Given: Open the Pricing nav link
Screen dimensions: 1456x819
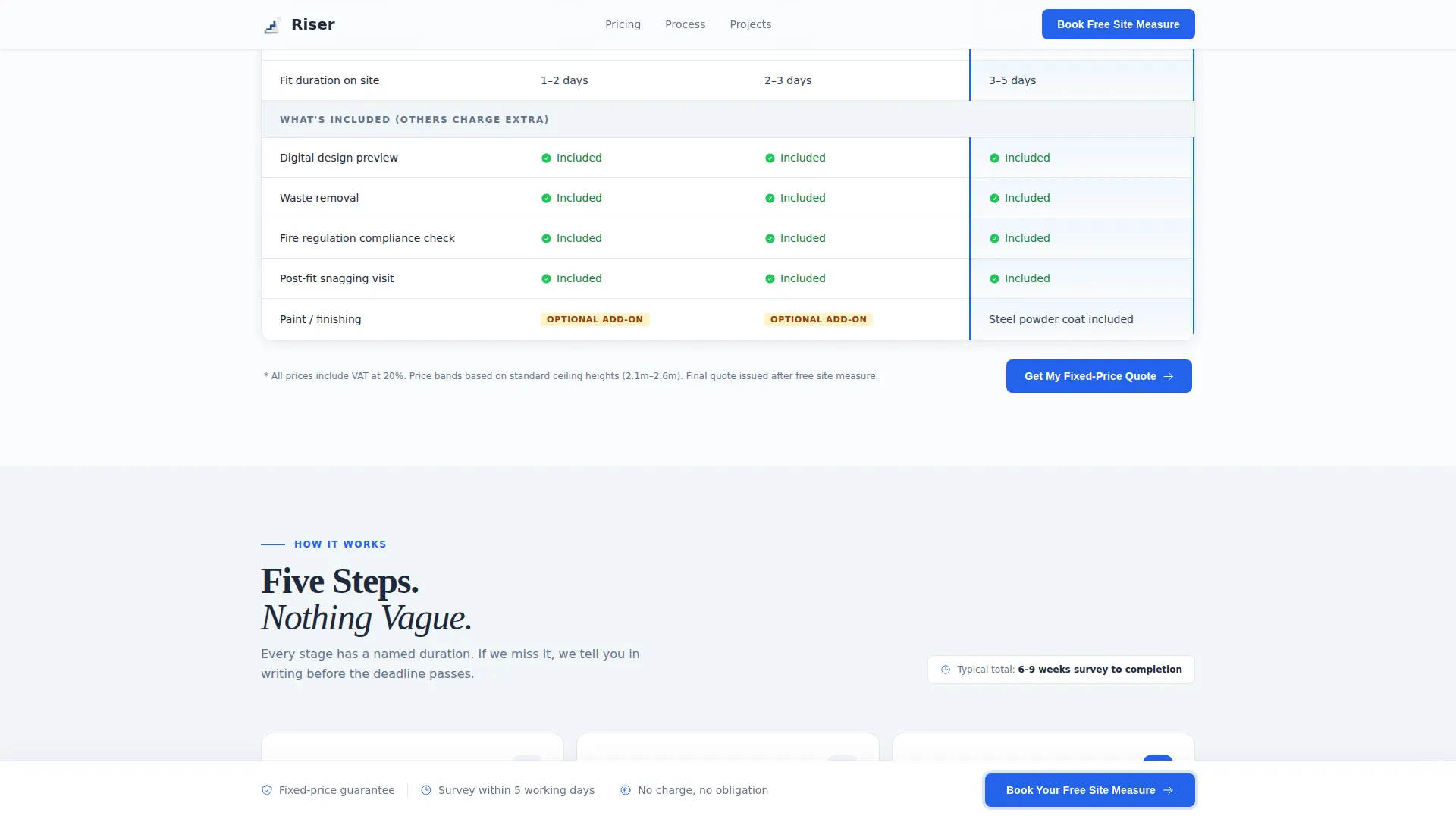Looking at the screenshot, I should (623, 24).
